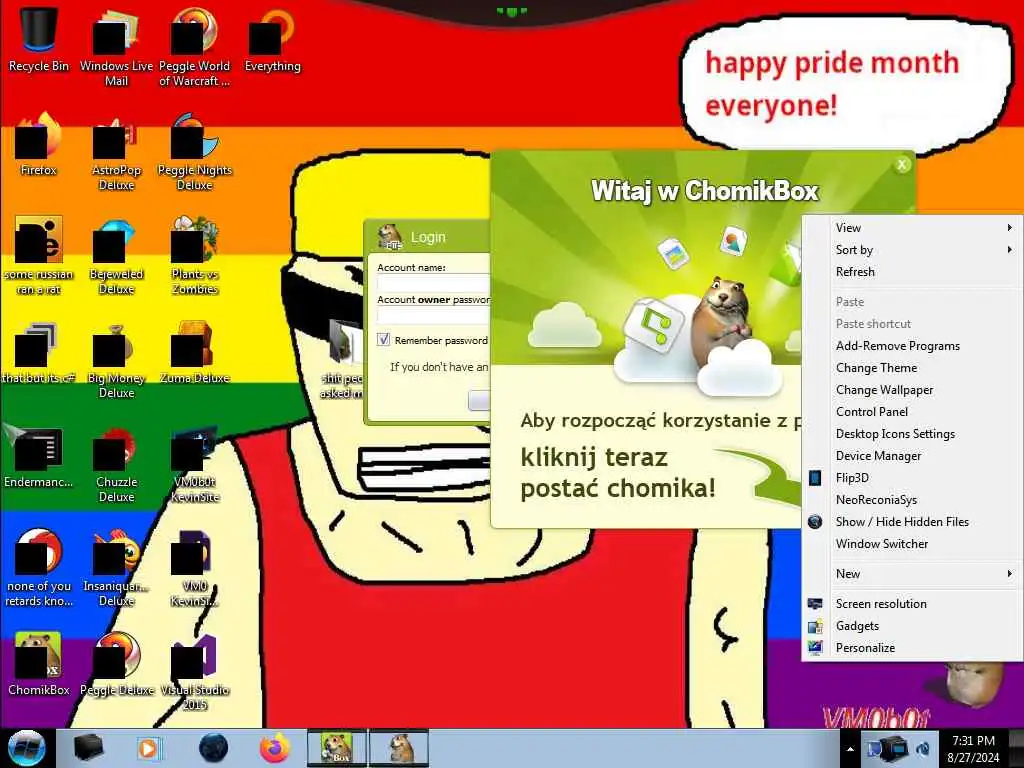The image size is (1024, 768).
Task: Click the hamster mascot in ChomikBox popup
Action: [721, 320]
